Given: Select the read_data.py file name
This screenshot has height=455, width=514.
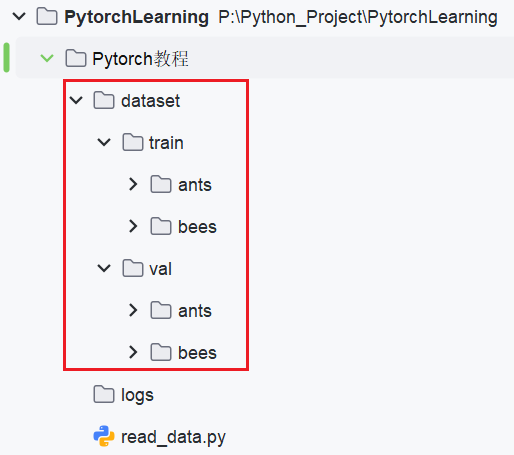Looking at the screenshot, I should tap(173, 437).
